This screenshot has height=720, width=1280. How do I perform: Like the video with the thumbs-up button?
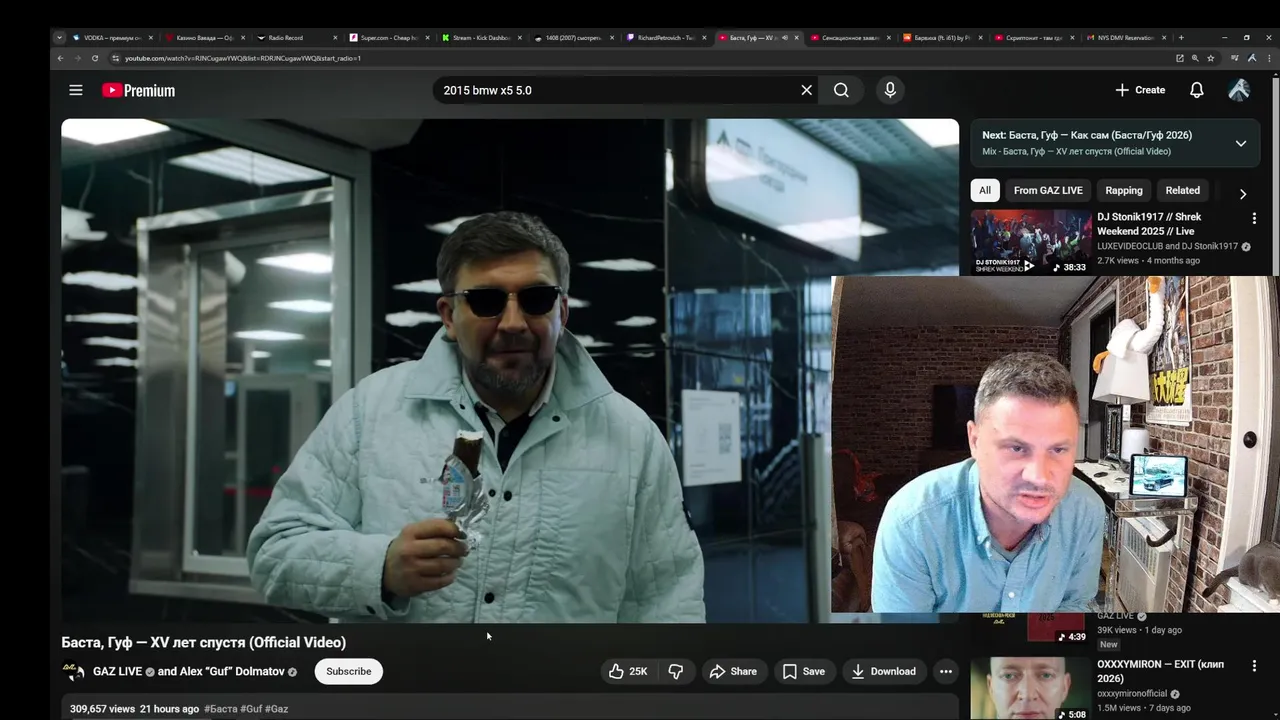tap(627, 671)
